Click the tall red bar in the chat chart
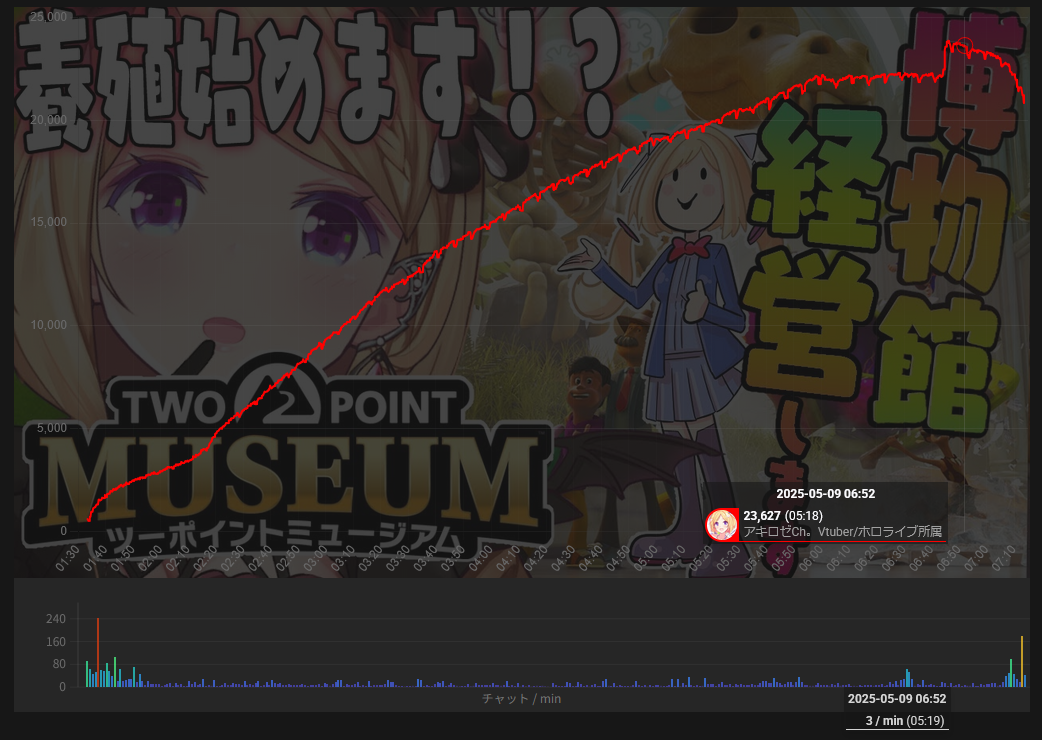 click(x=98, y=652)
